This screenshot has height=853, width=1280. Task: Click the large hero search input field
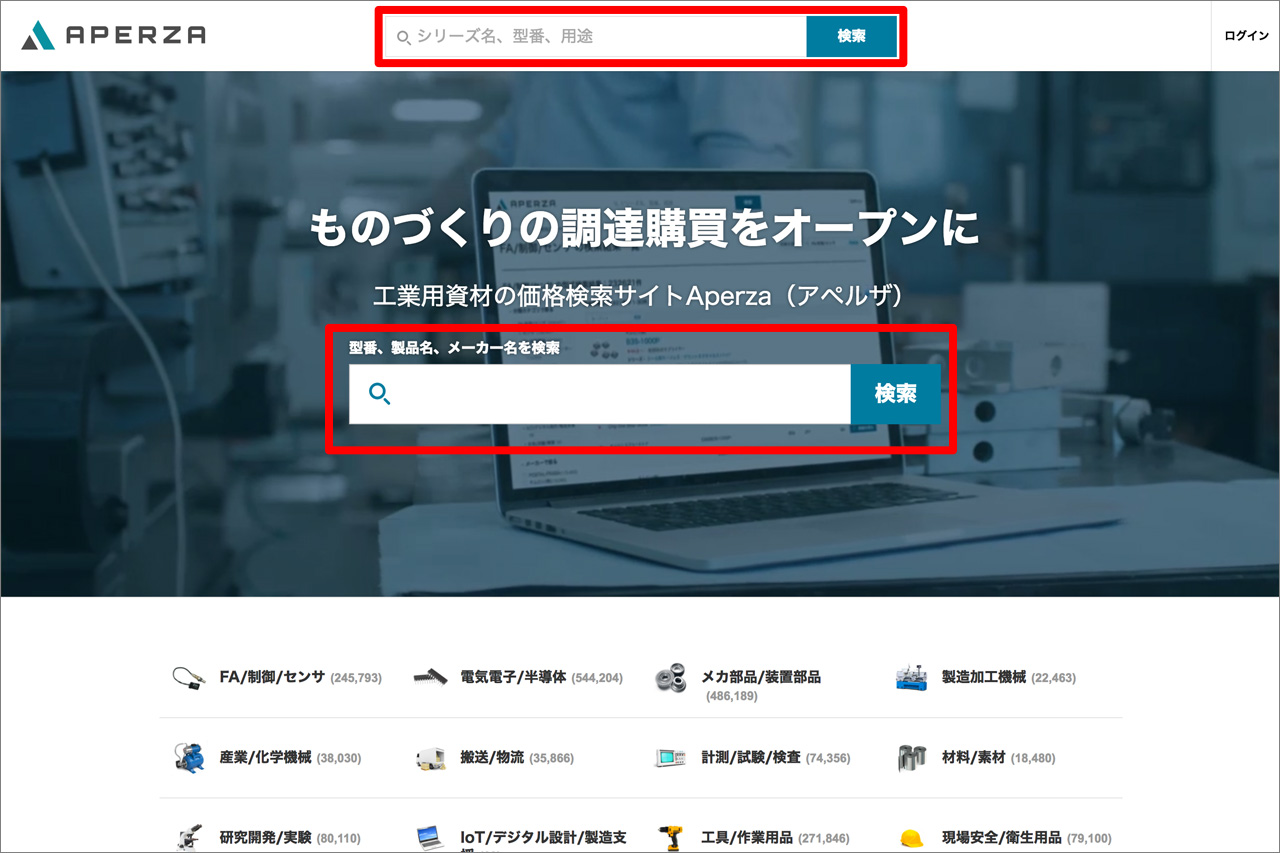click(600, 394)
